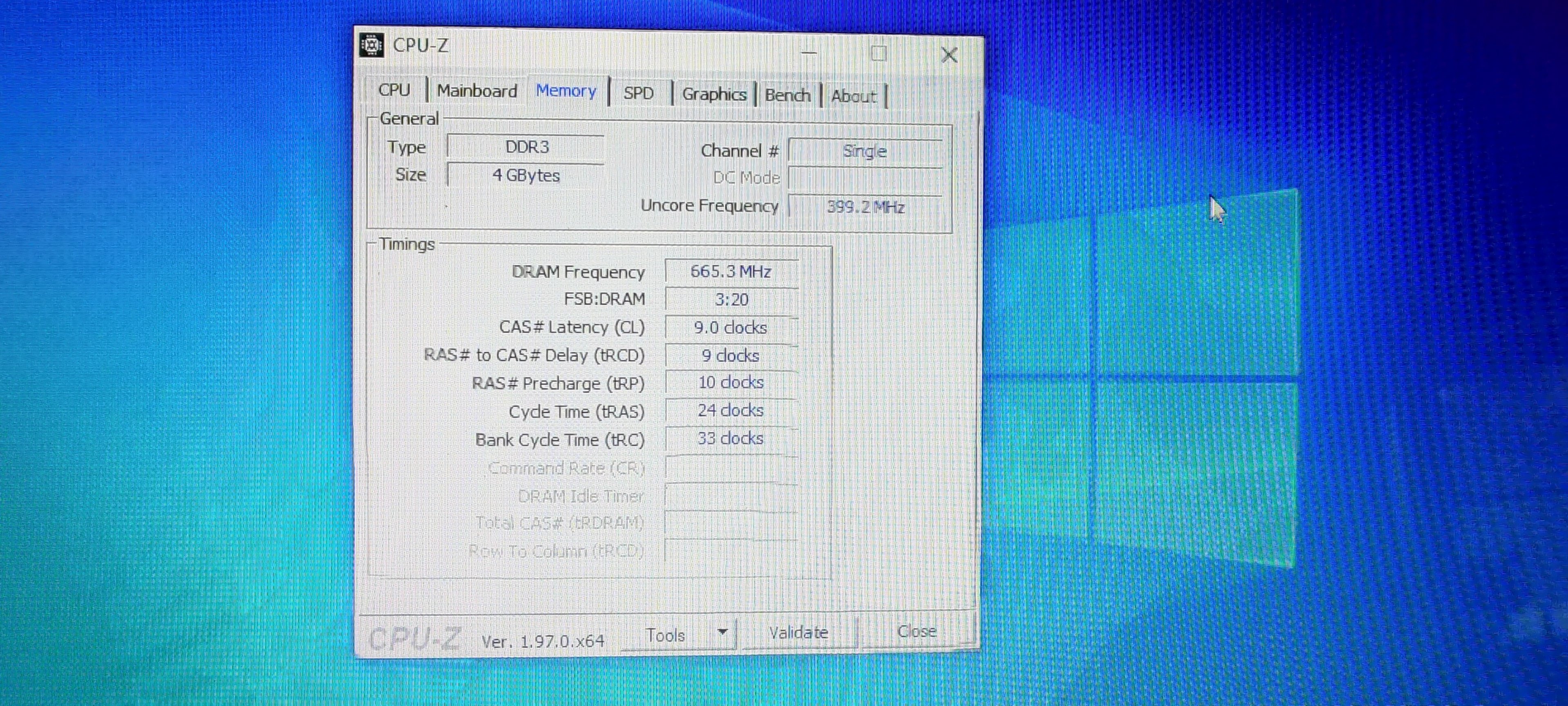Screen dimensions: 1568x706
Task: Open the Bench tab
Action: pyautogui.click(x=788, y=96)
